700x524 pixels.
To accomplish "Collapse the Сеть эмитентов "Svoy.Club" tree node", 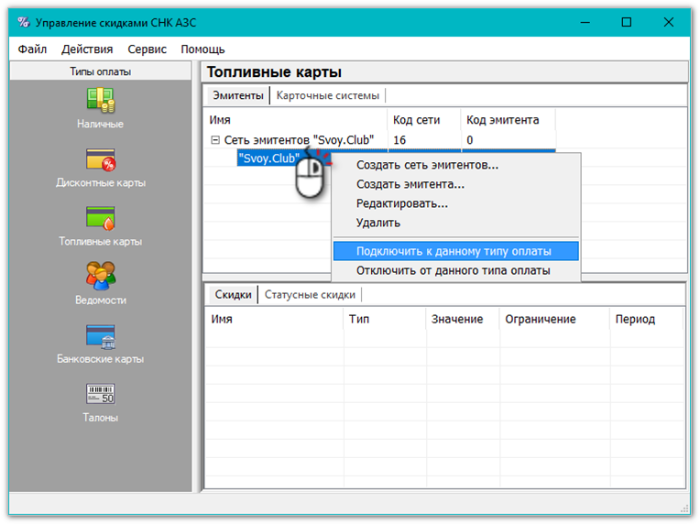I will click(x=215, y=141).
